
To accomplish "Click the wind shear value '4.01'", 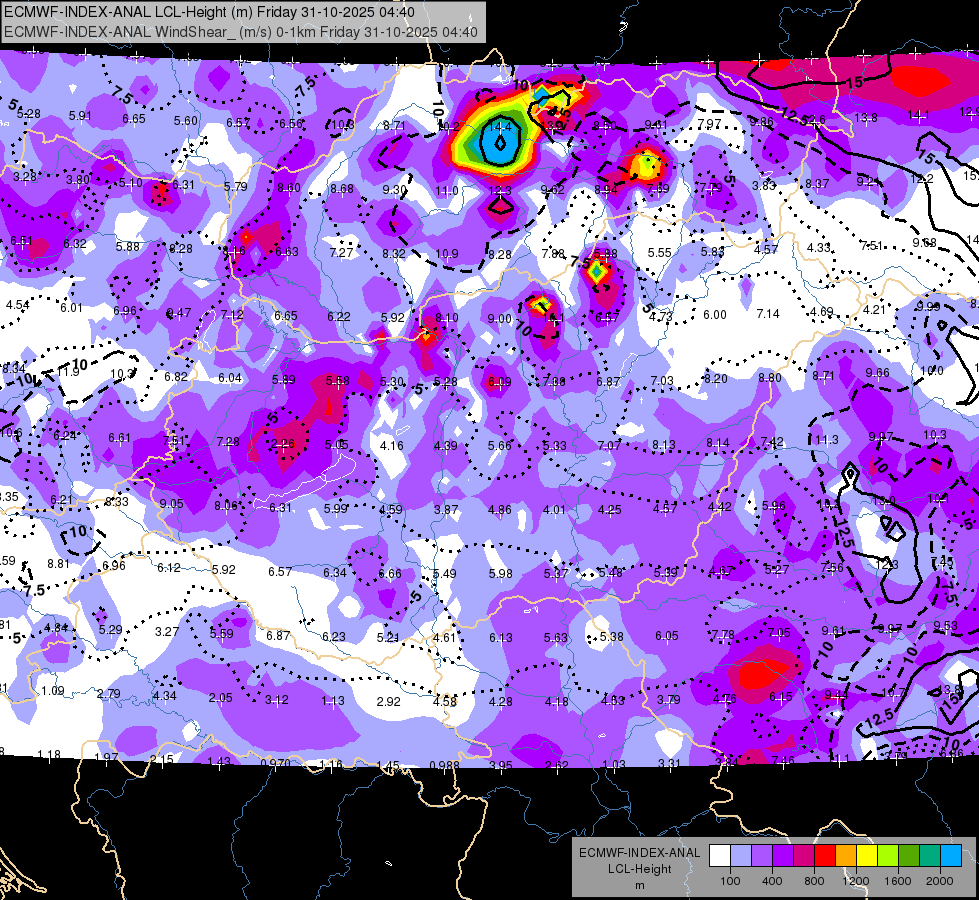I will click(x=554, y=510).
